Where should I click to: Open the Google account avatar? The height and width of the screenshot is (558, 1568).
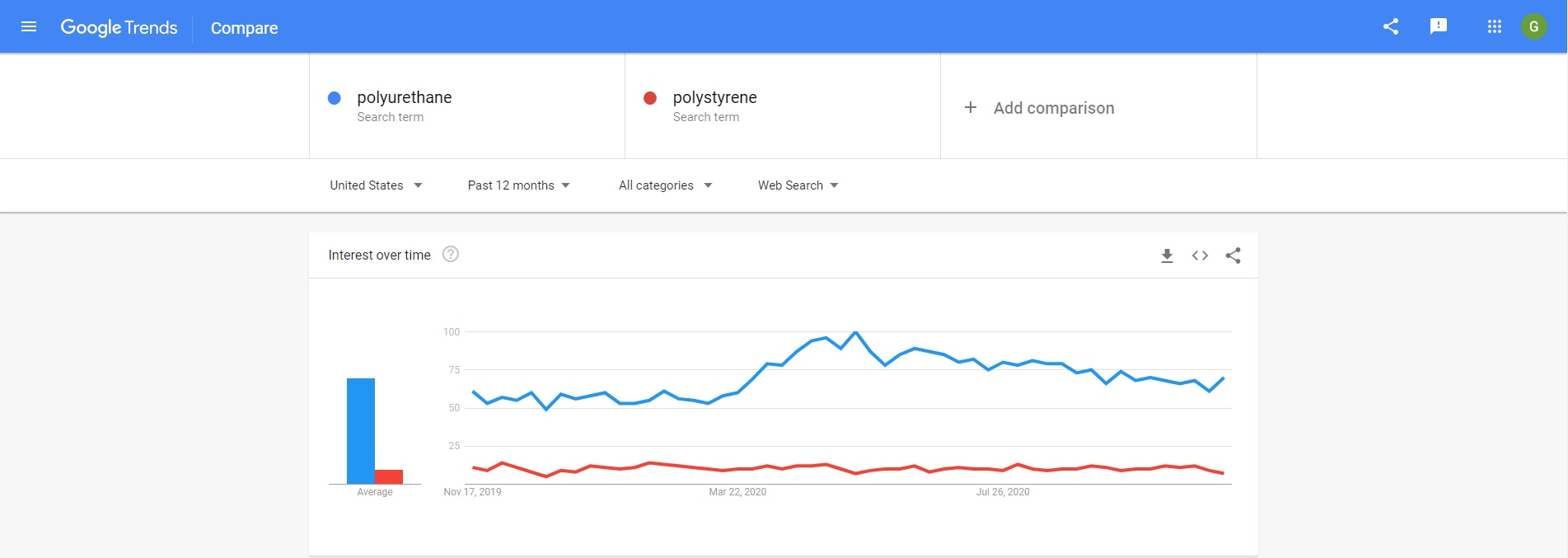click(1533, 26)
